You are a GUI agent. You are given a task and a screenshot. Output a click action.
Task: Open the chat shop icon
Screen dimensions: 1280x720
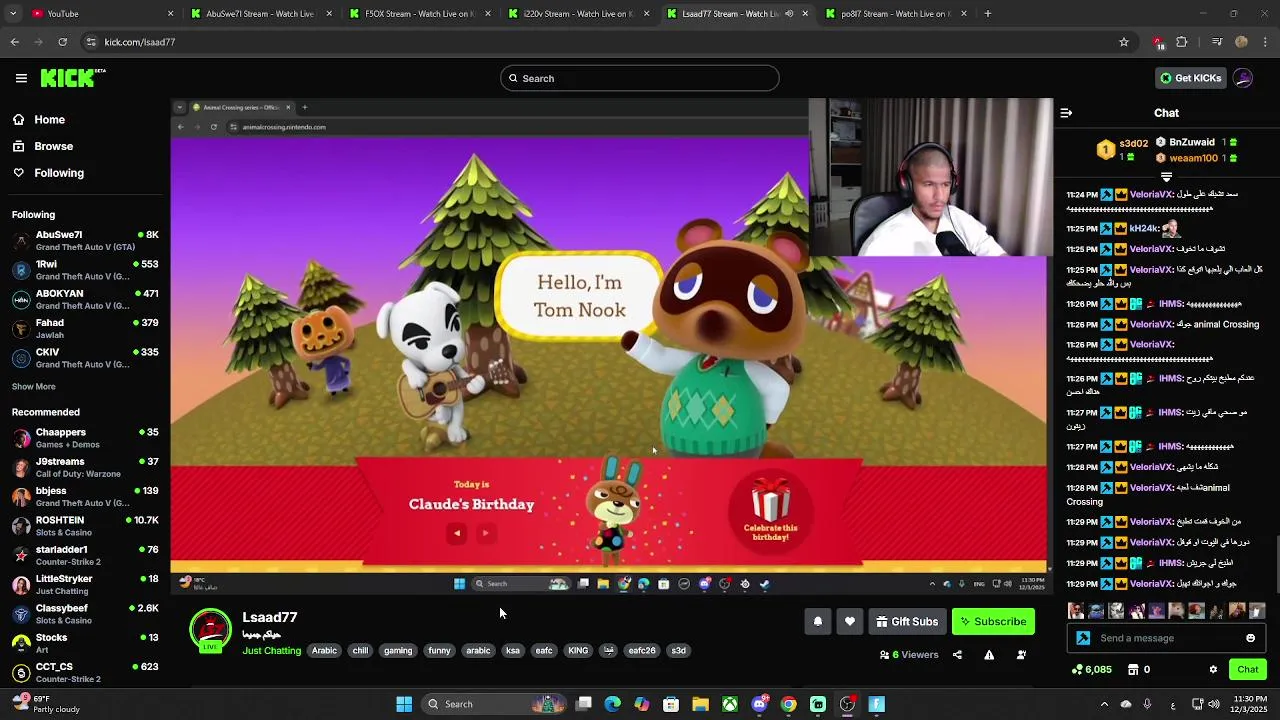1133,670
